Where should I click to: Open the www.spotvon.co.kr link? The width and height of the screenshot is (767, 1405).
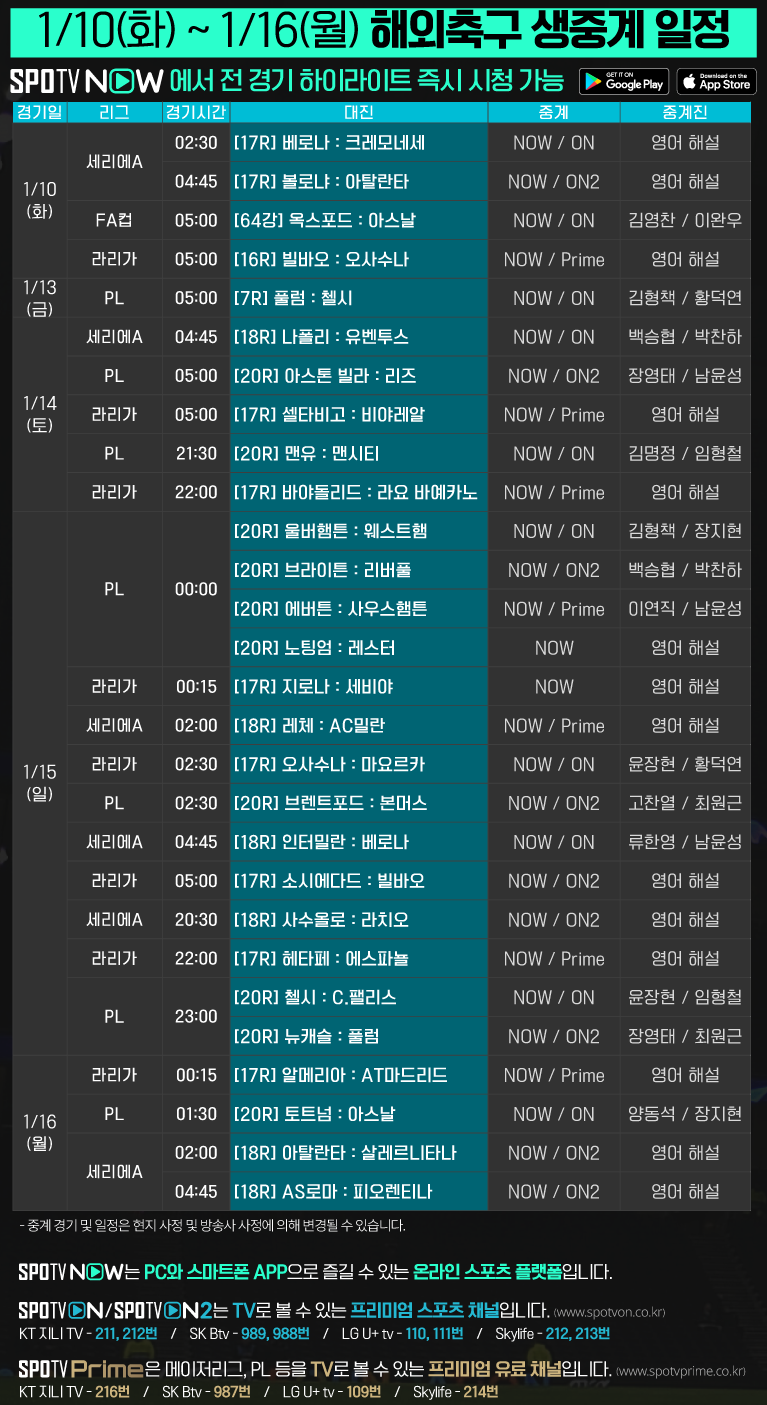(609, 1311)
